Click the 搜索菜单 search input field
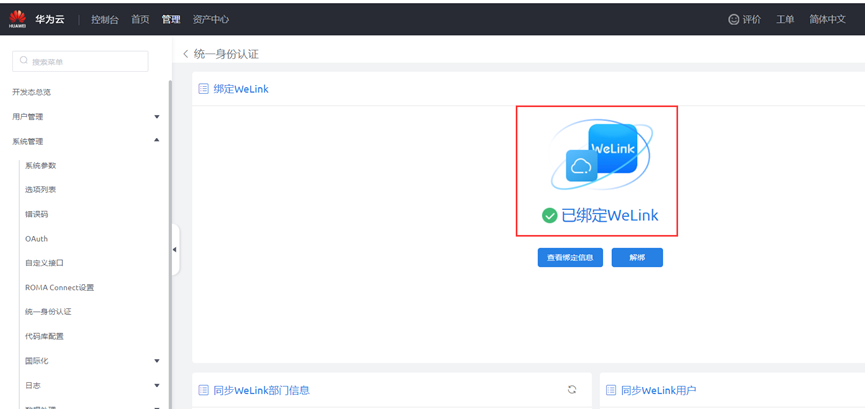The image size is (865, 409). (80, 61)
